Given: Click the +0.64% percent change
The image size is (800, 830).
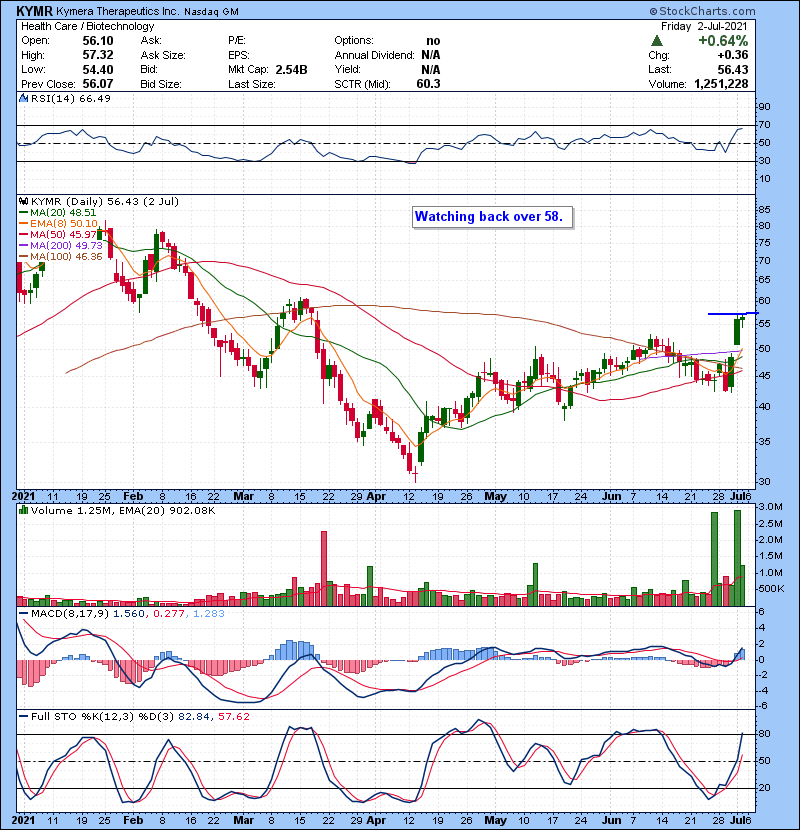Looking at the screenshot, I should pyautogui.click(x=723, y=41).
